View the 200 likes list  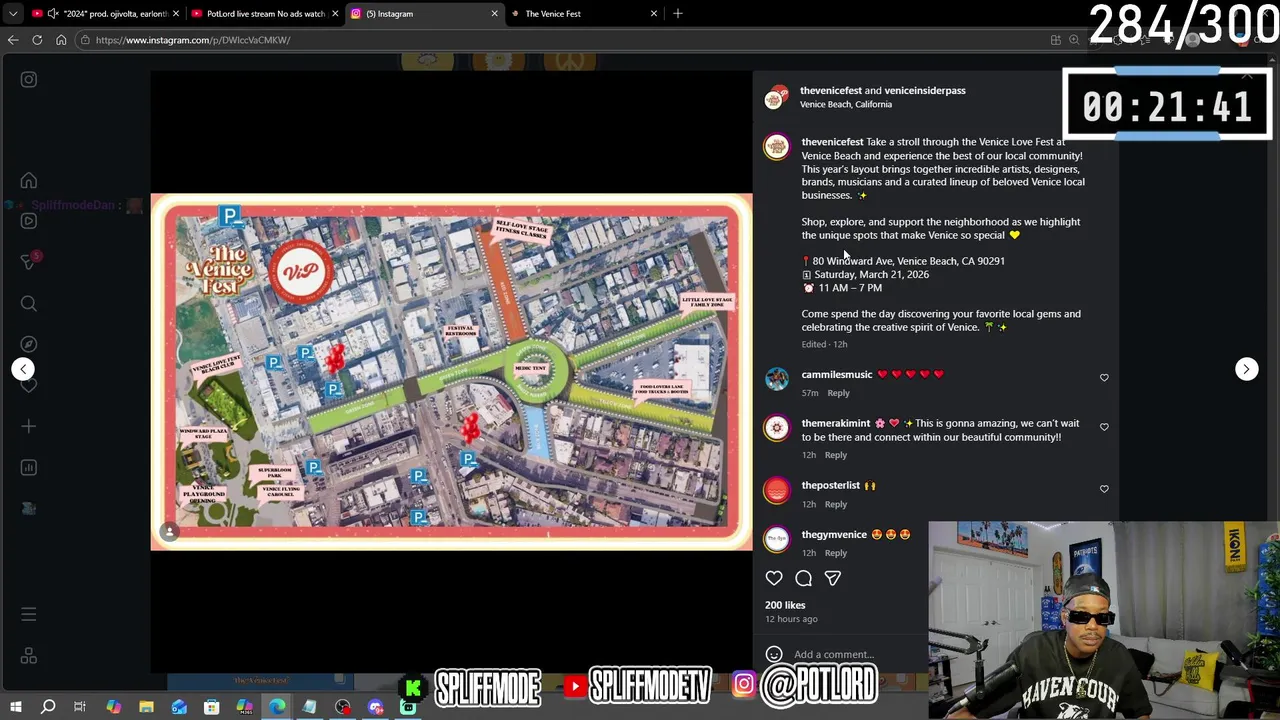point(785,605)
